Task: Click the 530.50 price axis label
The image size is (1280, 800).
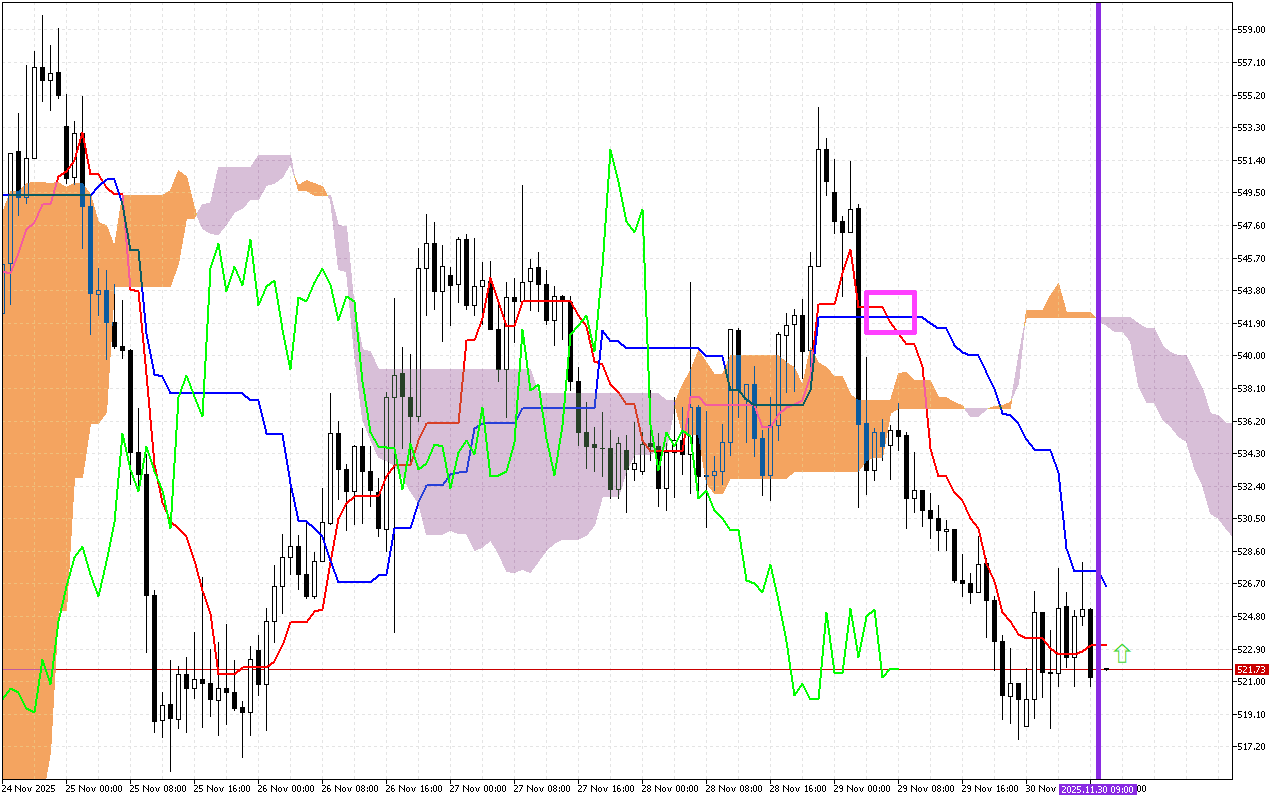Action: [x=1252, y=518]
